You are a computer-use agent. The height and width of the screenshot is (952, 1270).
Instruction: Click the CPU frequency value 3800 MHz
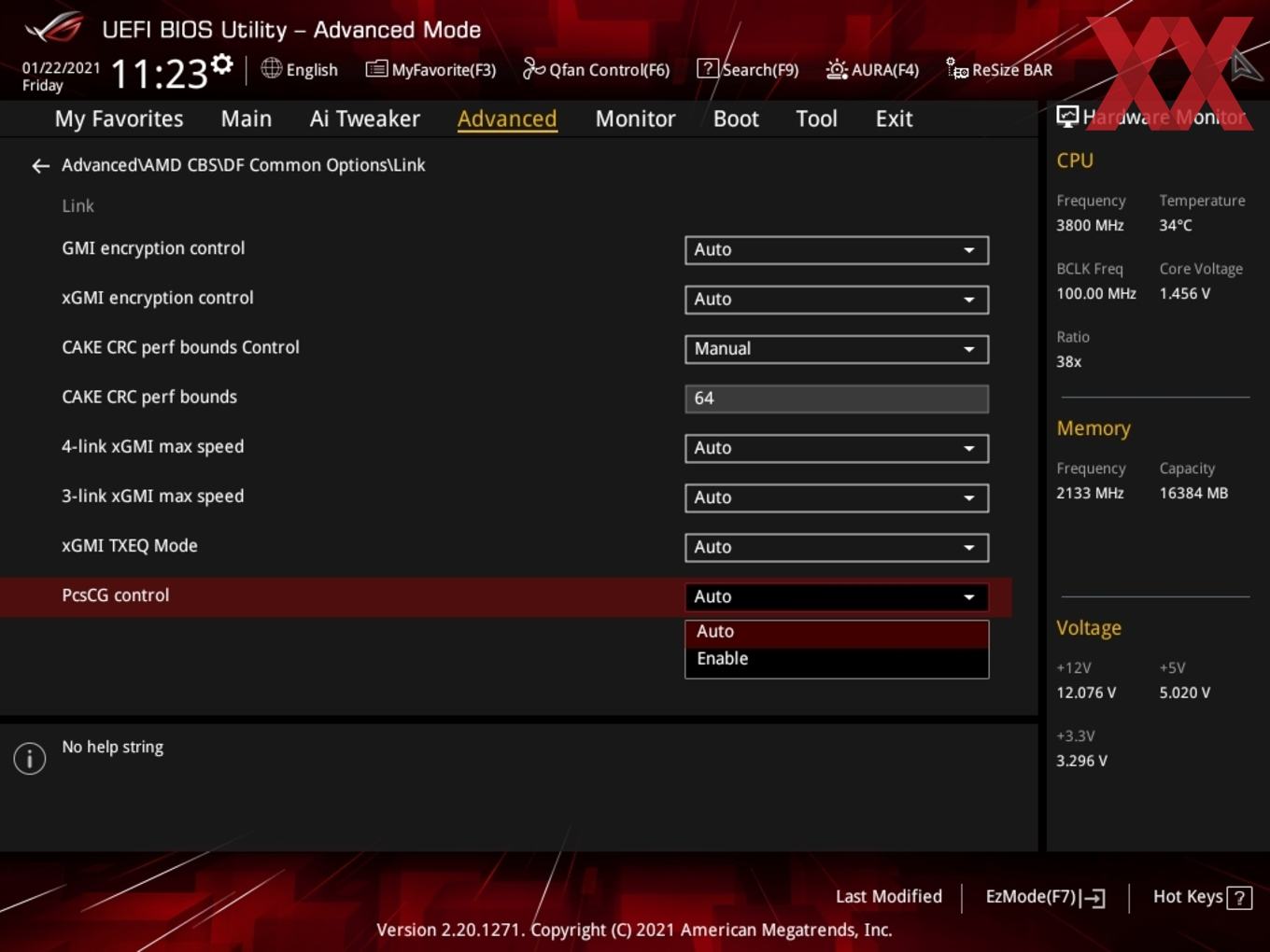pos(1090,226)
